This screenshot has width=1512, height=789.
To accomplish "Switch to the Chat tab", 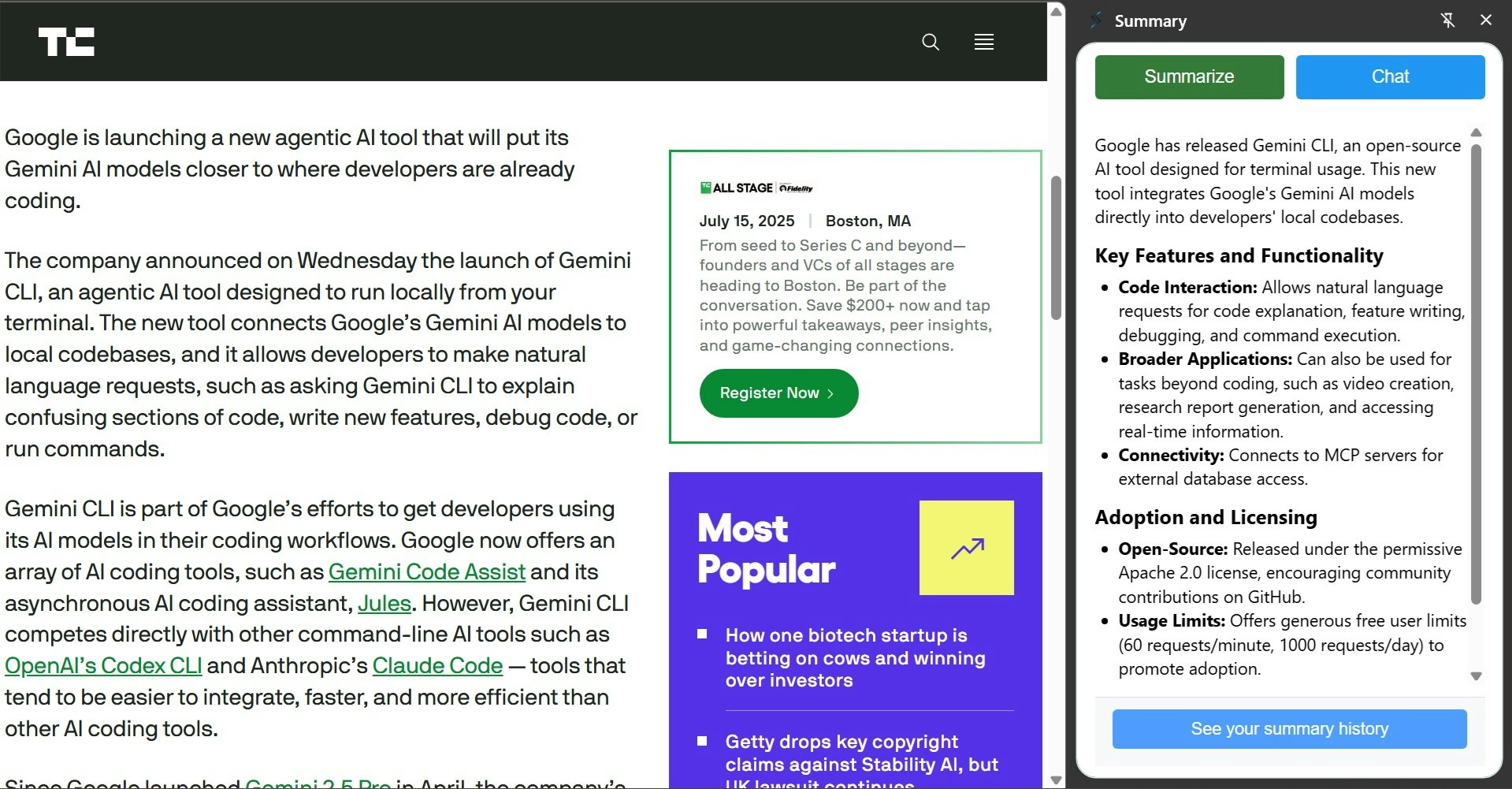I will (x=1390, y=77).
